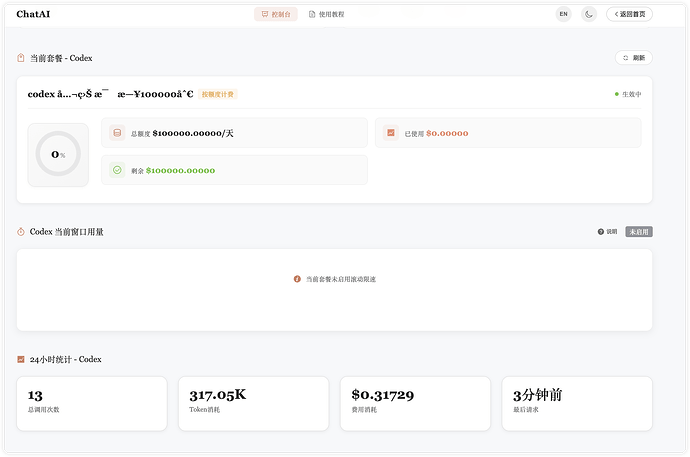This screenshot has height=457, width=690.
Task: Click the package icon beside 当前套餐 - Codex
Action: [x=21, y=58]
